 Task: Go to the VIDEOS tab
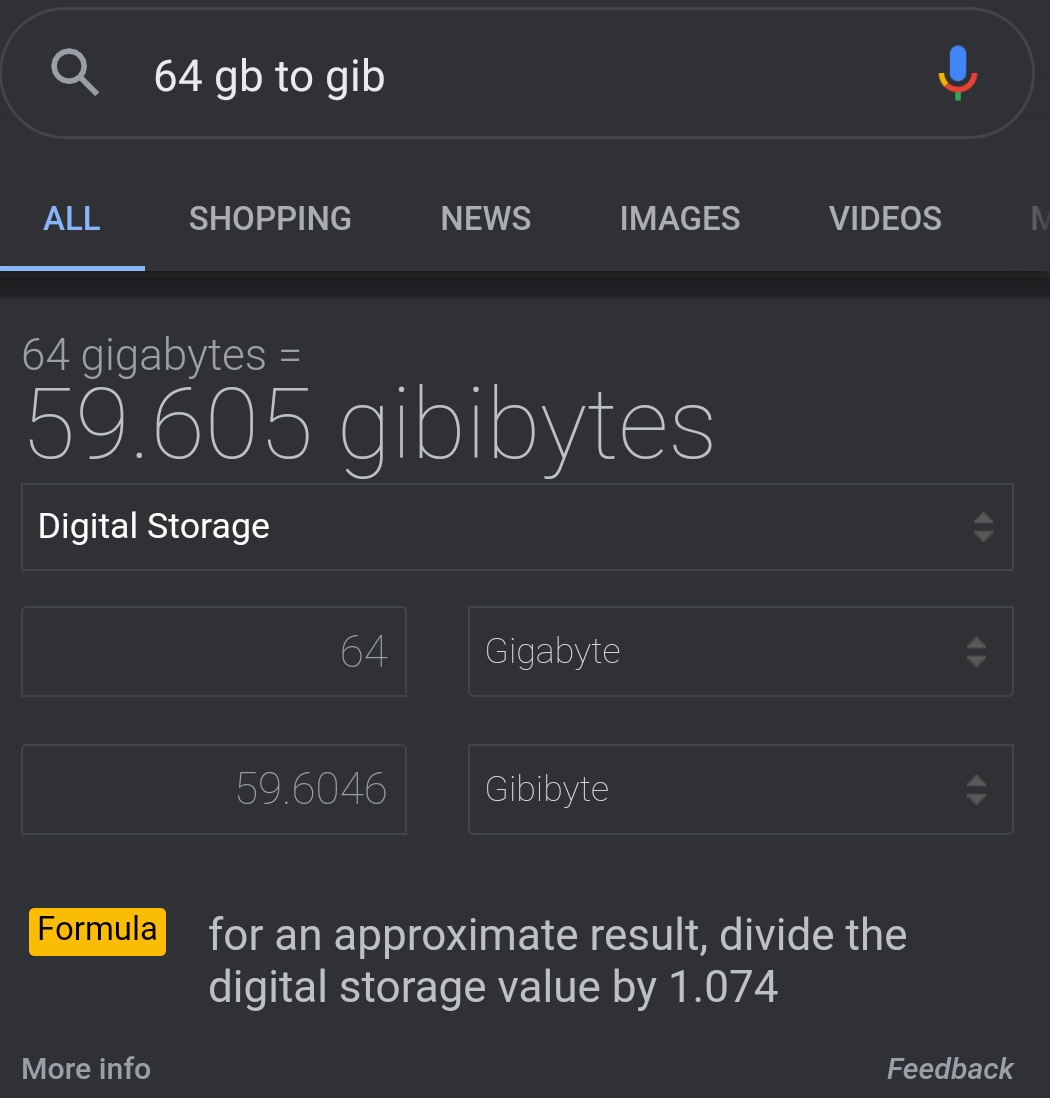(885, 219)
